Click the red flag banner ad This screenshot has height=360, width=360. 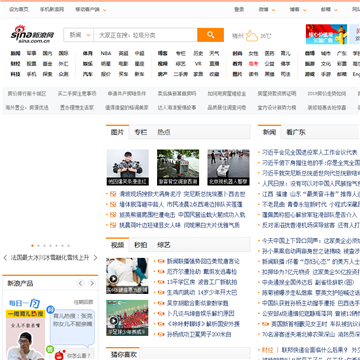(x=326, y=34)
